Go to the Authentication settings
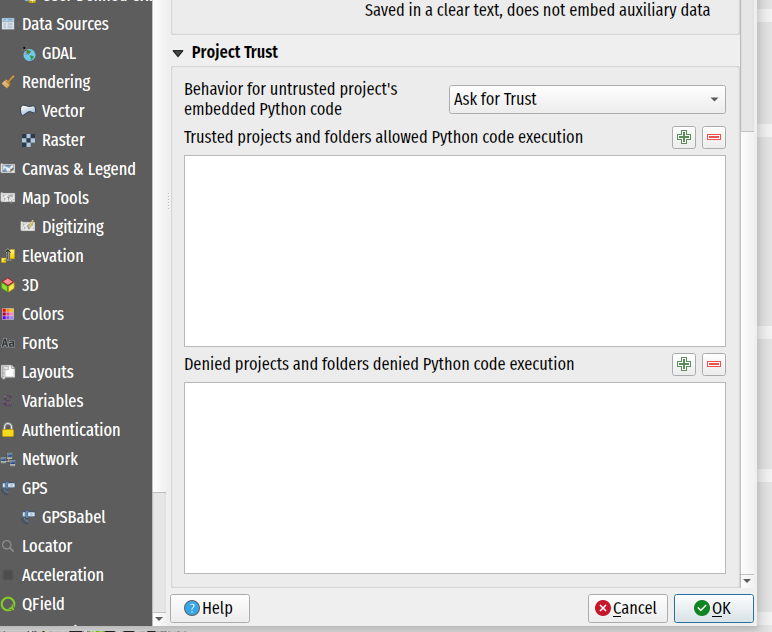The height and width of the screenshot is (632, 772). coord(70,430)
